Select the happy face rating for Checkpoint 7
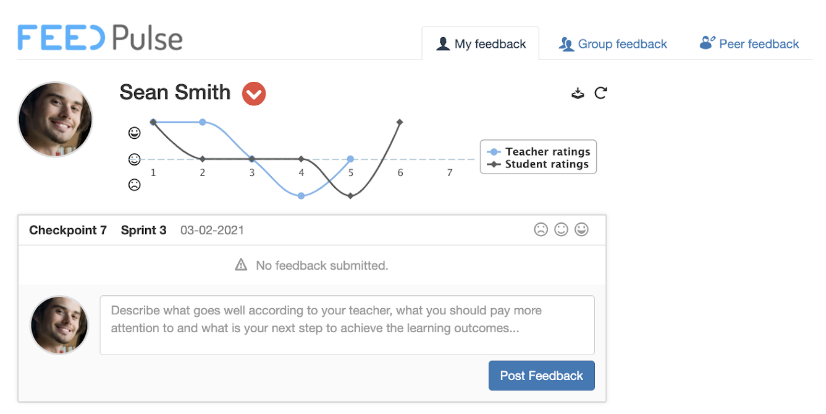This screenshot has width=826, height=414. 582,229
